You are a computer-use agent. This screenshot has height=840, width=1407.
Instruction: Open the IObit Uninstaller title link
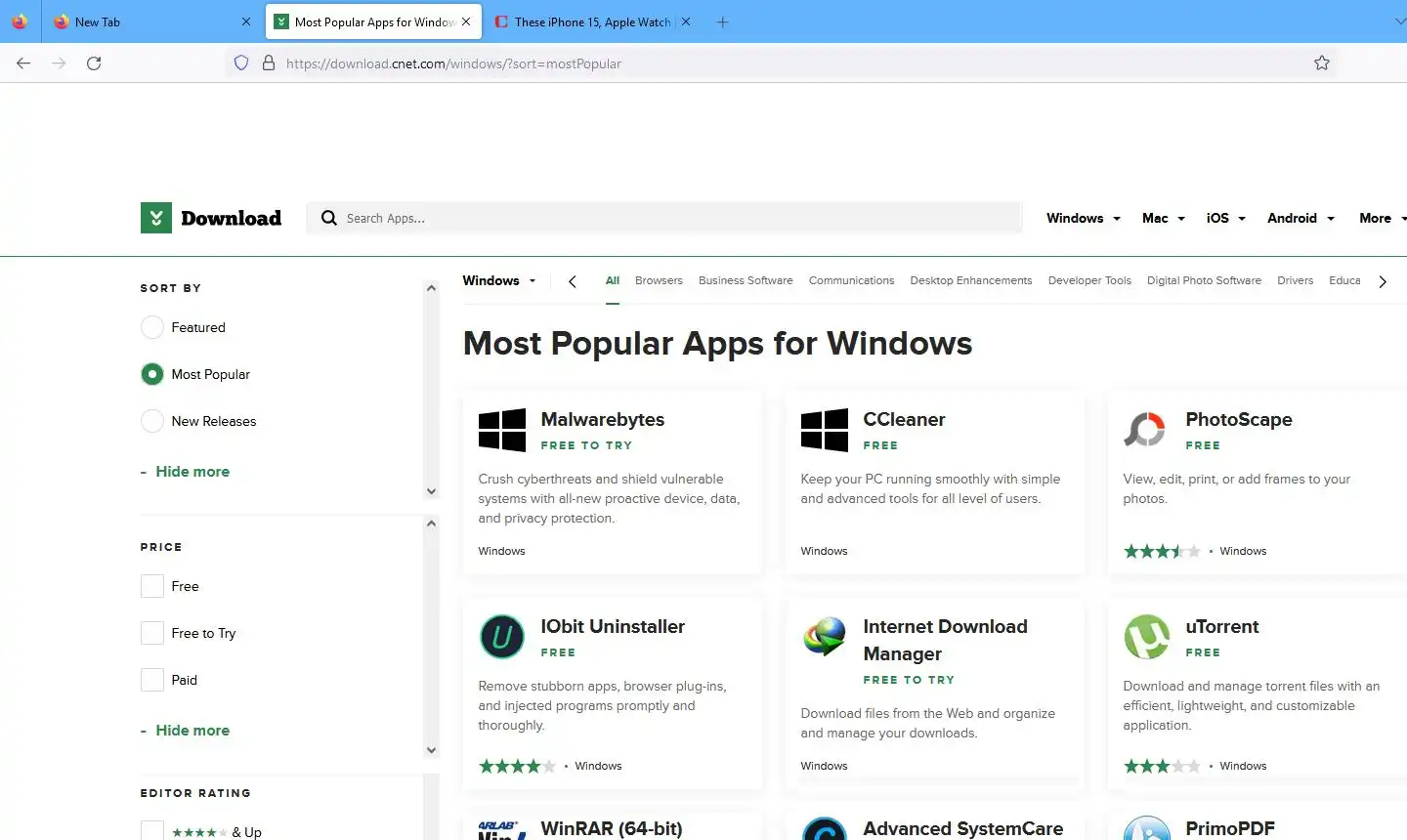(x=613, y=626)
